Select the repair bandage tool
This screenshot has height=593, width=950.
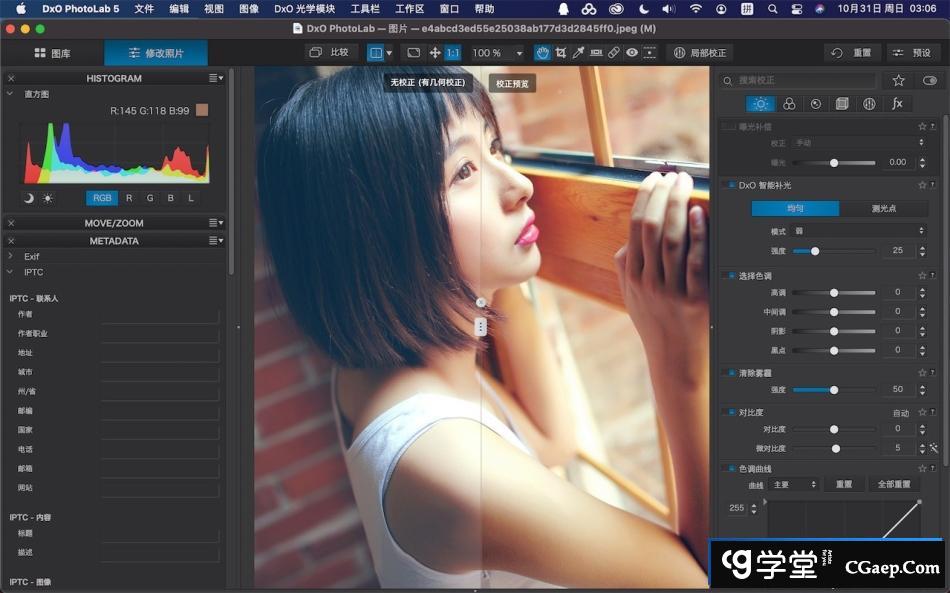click(x=614, y=53)
